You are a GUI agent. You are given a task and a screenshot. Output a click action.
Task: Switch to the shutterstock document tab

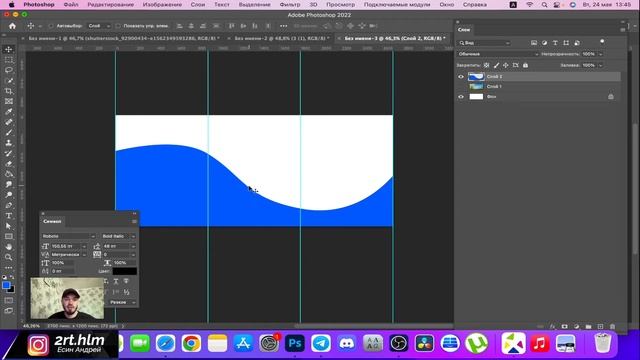tap(124, 38)
